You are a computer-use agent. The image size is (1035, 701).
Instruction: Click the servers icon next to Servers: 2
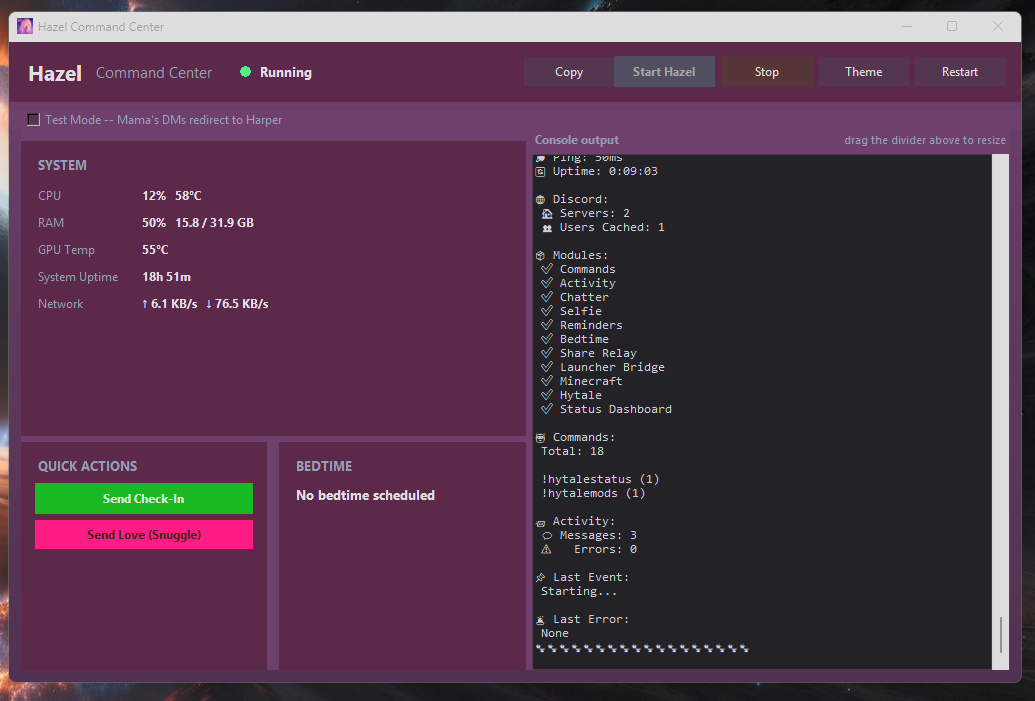[x=547, y=213]
